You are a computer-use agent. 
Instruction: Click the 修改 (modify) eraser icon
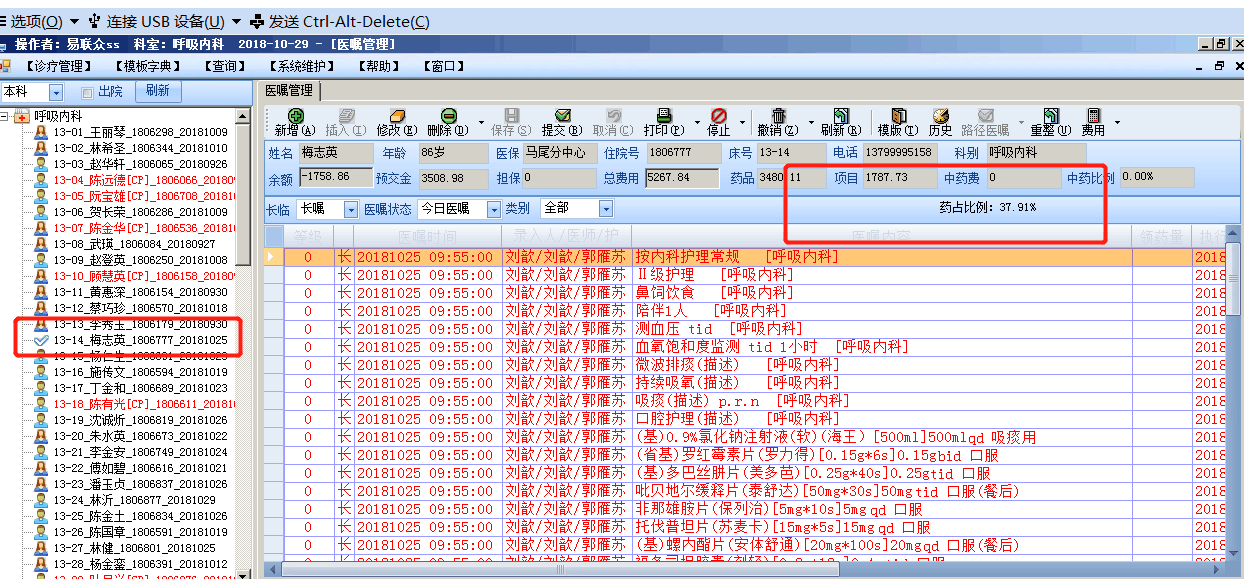tap(397, 116)
